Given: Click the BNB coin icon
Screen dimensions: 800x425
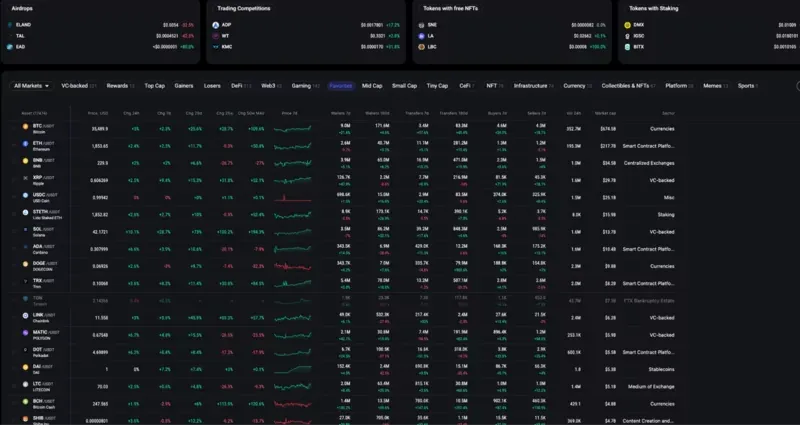Looking at the screenshot, I should 26,161.
